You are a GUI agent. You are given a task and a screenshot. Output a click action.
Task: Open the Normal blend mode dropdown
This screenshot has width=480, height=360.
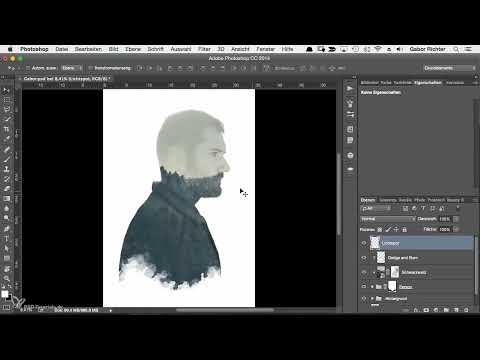(x=388, y=219)
